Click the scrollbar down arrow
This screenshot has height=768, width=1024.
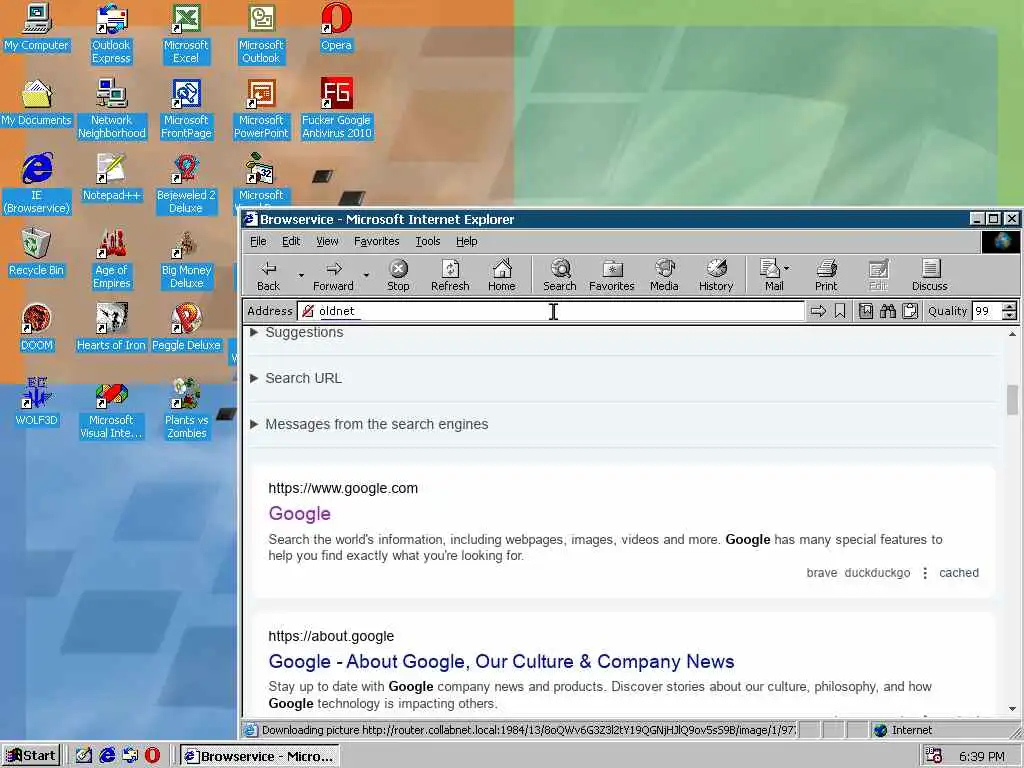[1012, 709]
